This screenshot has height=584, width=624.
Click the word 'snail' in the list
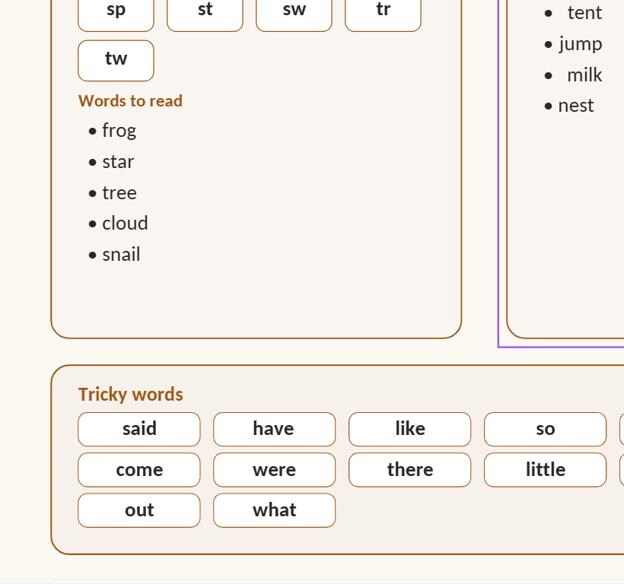click(121, 254)
